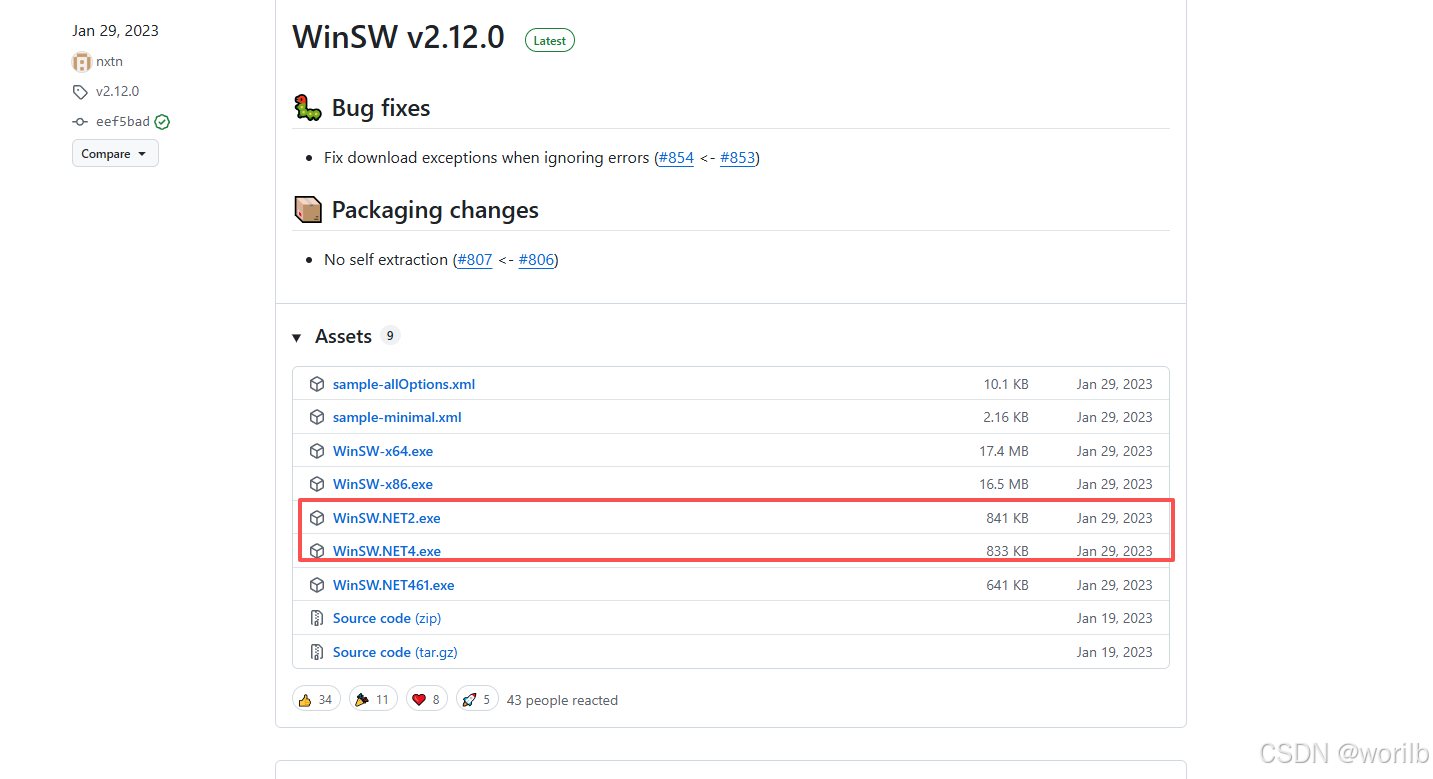React with the party popper emoji showing 11
This screenshot has width=1433, height=779.
click(374, 699)
